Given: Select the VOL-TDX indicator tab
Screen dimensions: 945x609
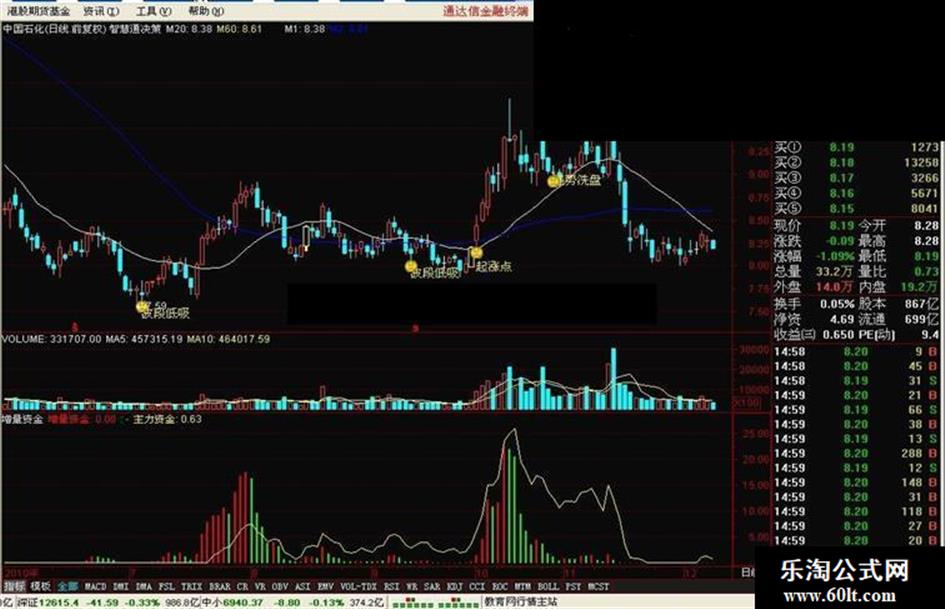Looking at the screenshot, I should click(x=359, y=586).
